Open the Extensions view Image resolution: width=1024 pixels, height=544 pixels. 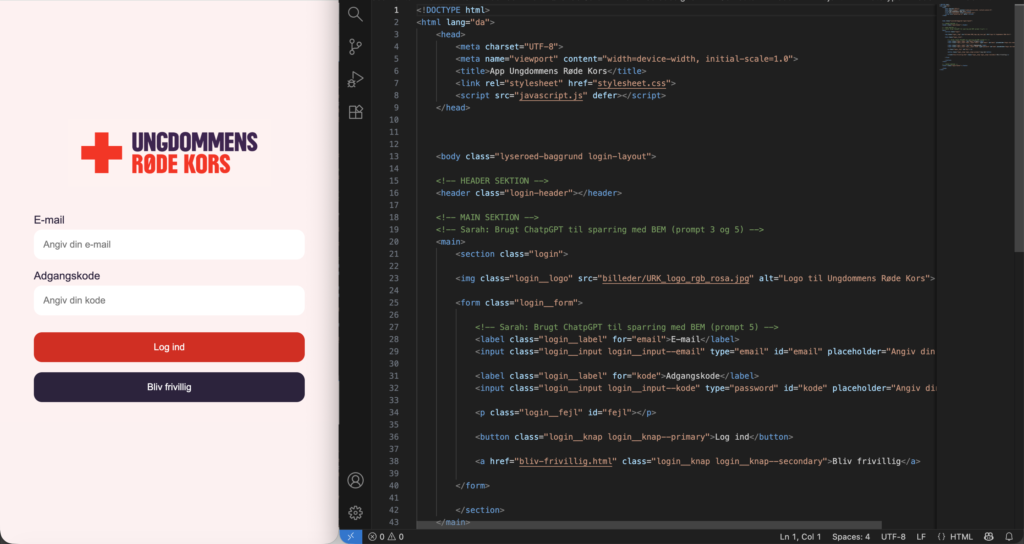pos(355,112)
